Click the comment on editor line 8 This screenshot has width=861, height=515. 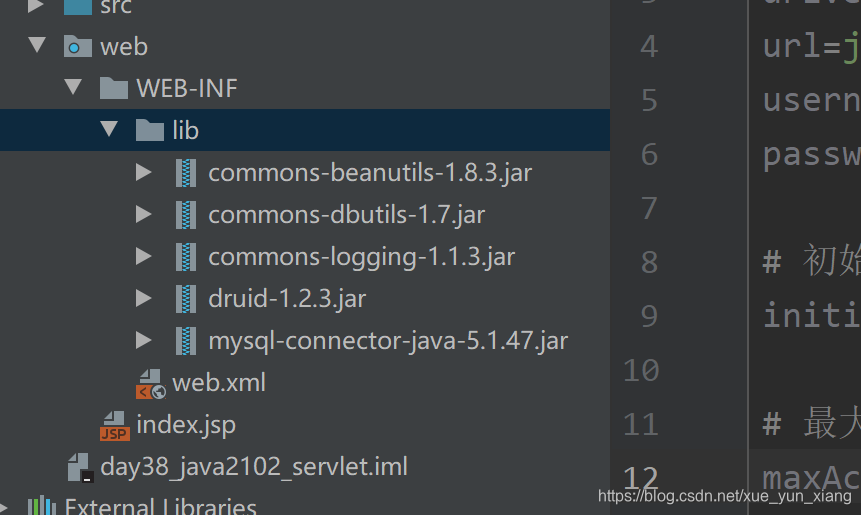tap(811, 261)
